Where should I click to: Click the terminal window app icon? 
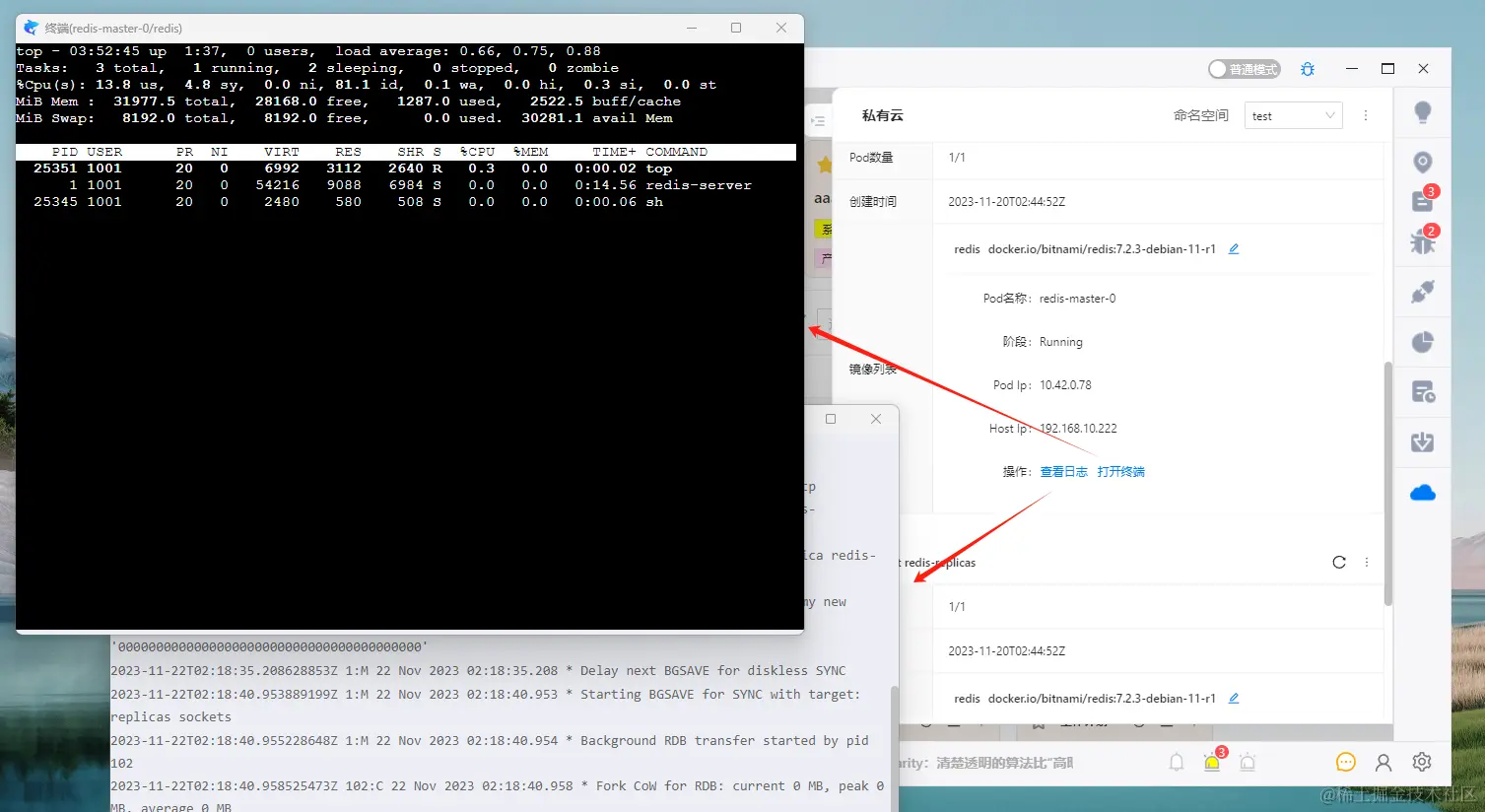(x=31, y=28)
